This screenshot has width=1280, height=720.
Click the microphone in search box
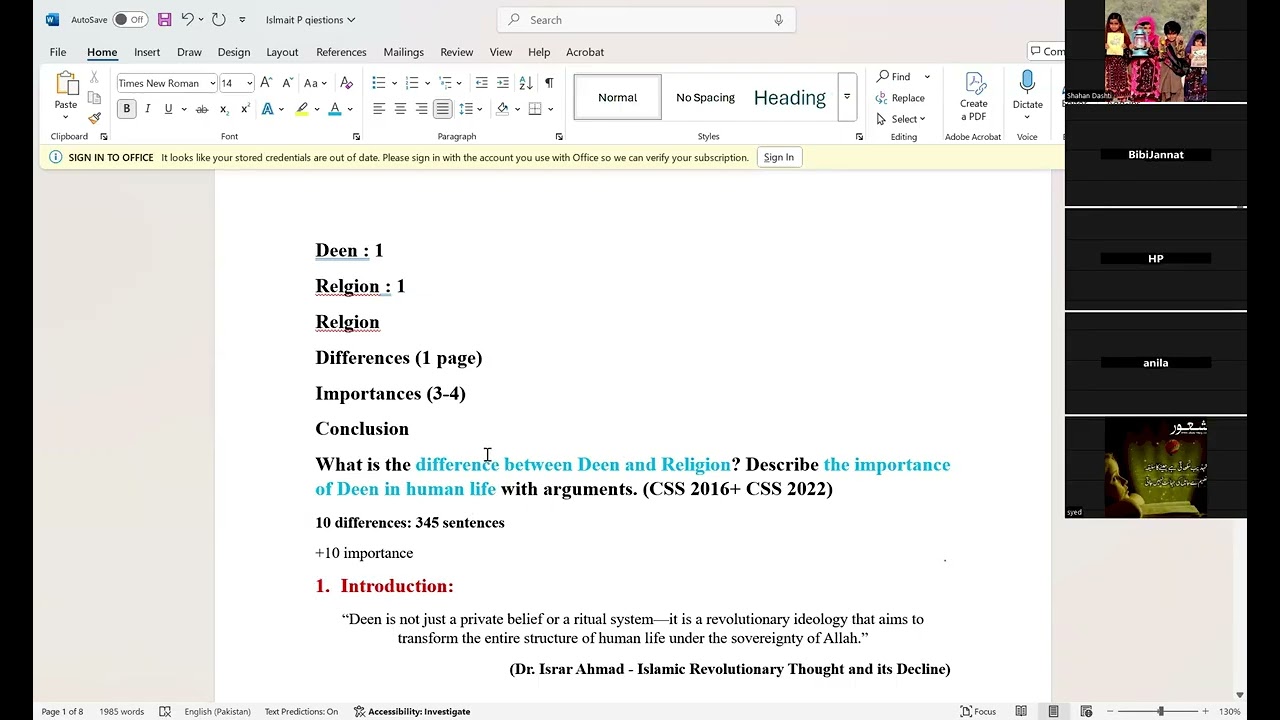coord(778,19)
